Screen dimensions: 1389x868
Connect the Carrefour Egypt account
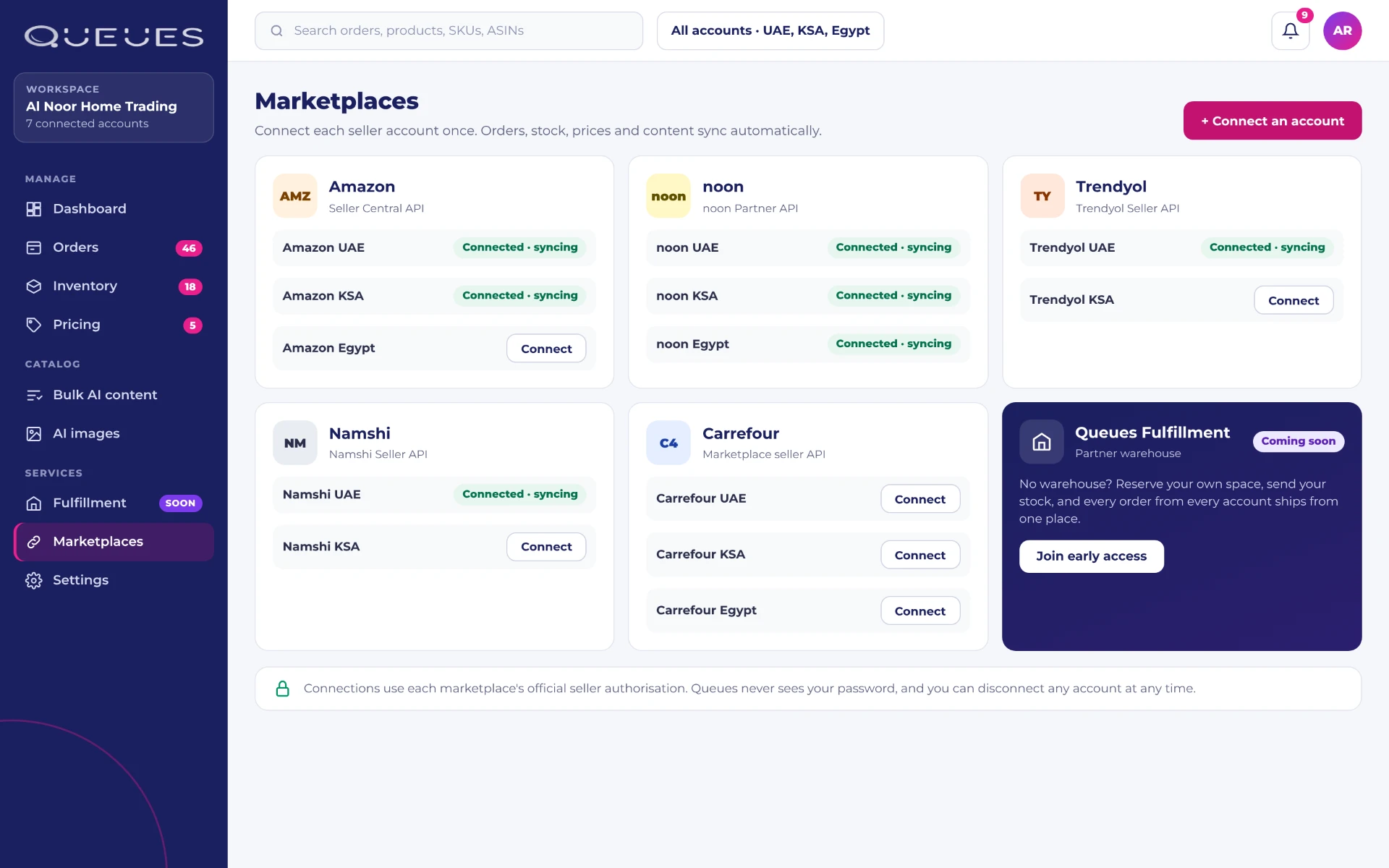[x=919, y=611]
